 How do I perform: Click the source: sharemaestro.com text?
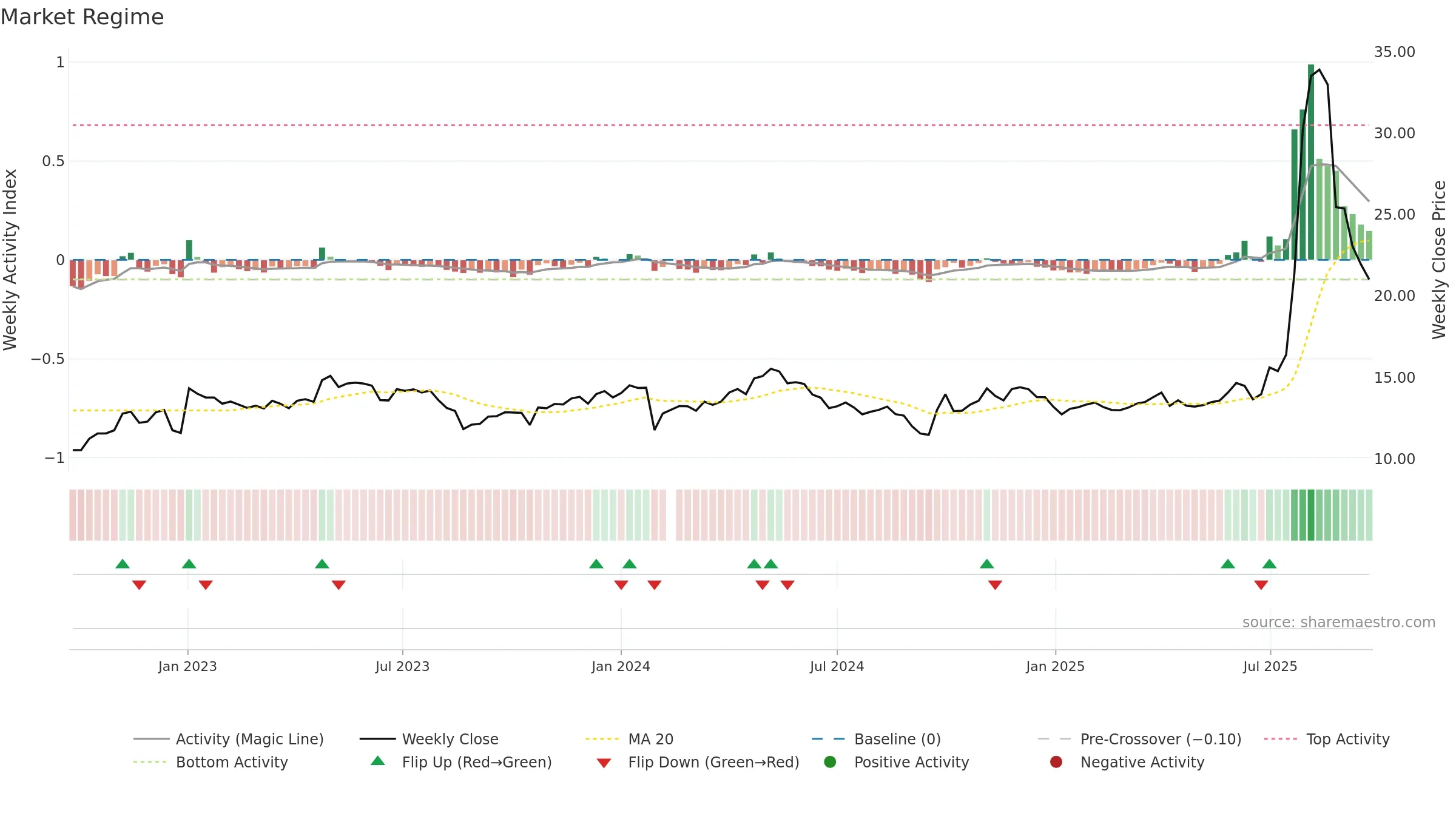(1339, 622)
